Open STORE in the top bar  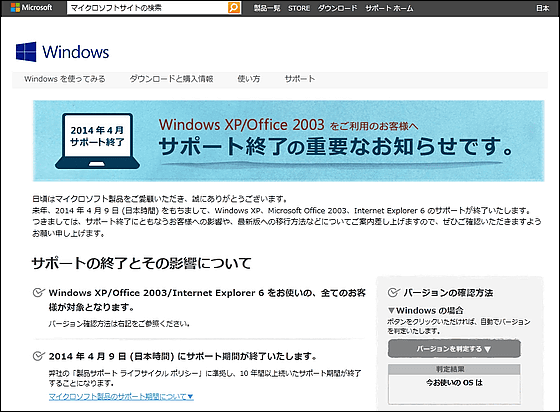pyautogui.click(x=299, y=8)
